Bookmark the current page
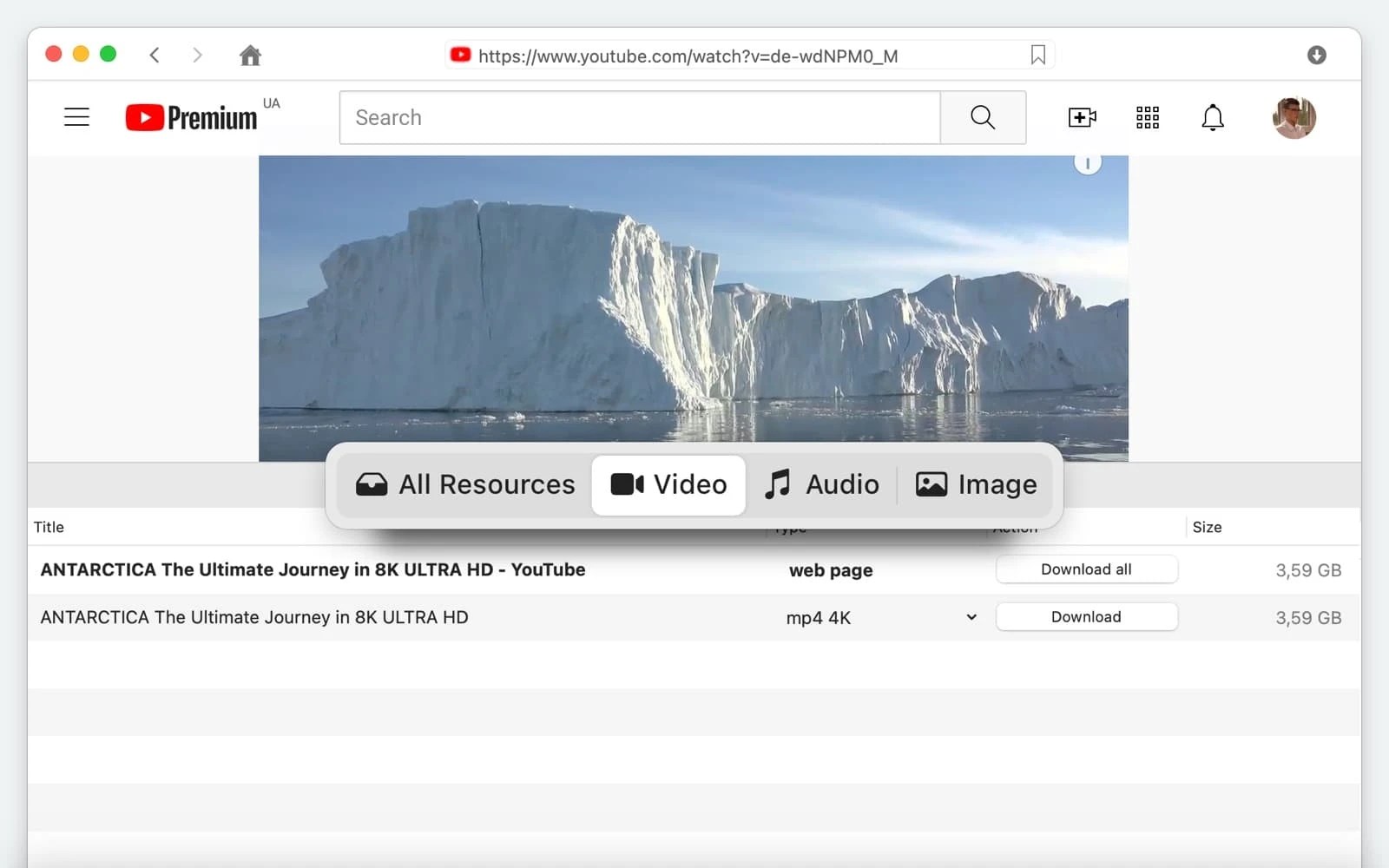This screenshot has width=1389, height=868. pyautogui.click(x=1037, y=55)
